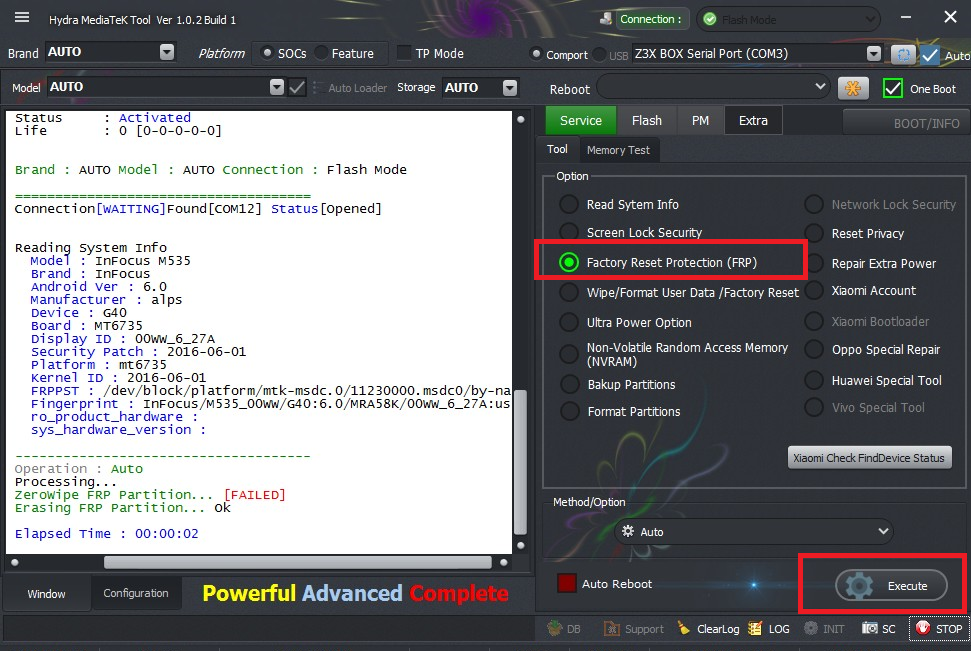The height and width of the screenshot is (651, 971).
Task: Toggle the Auto Loader checkbox
Action: pyautogui.click(x=318, y=88)
